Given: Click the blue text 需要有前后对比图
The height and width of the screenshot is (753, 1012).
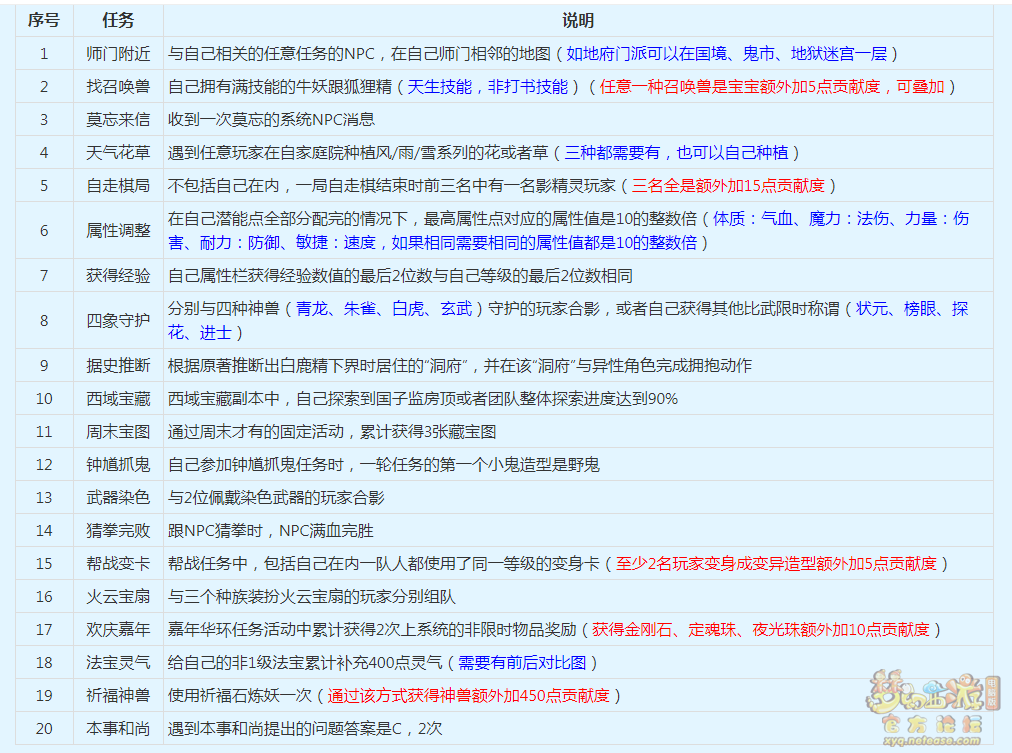Looking at the screenshot, I should [522, 662].
